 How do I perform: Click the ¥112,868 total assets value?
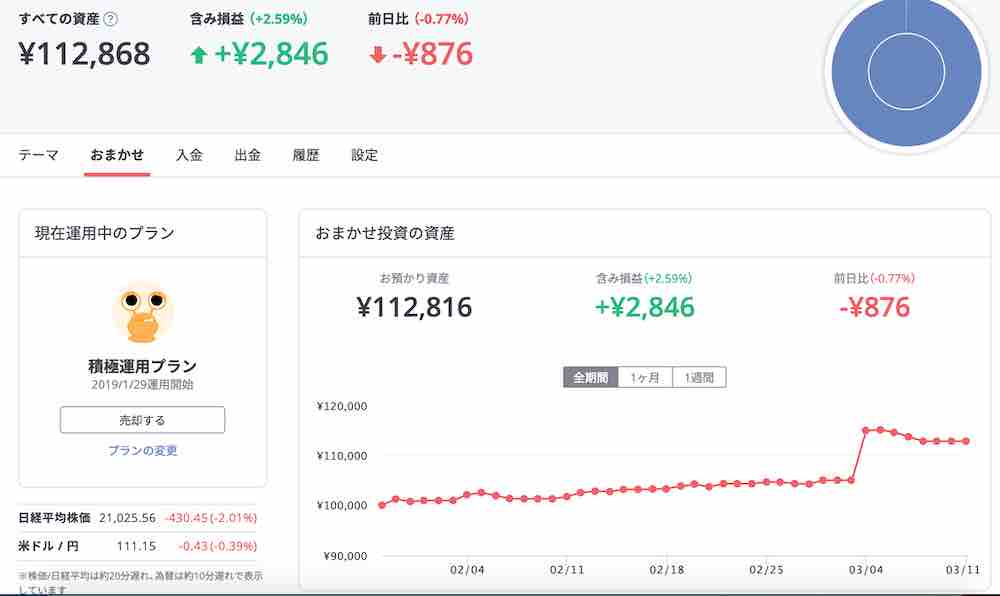84,54
